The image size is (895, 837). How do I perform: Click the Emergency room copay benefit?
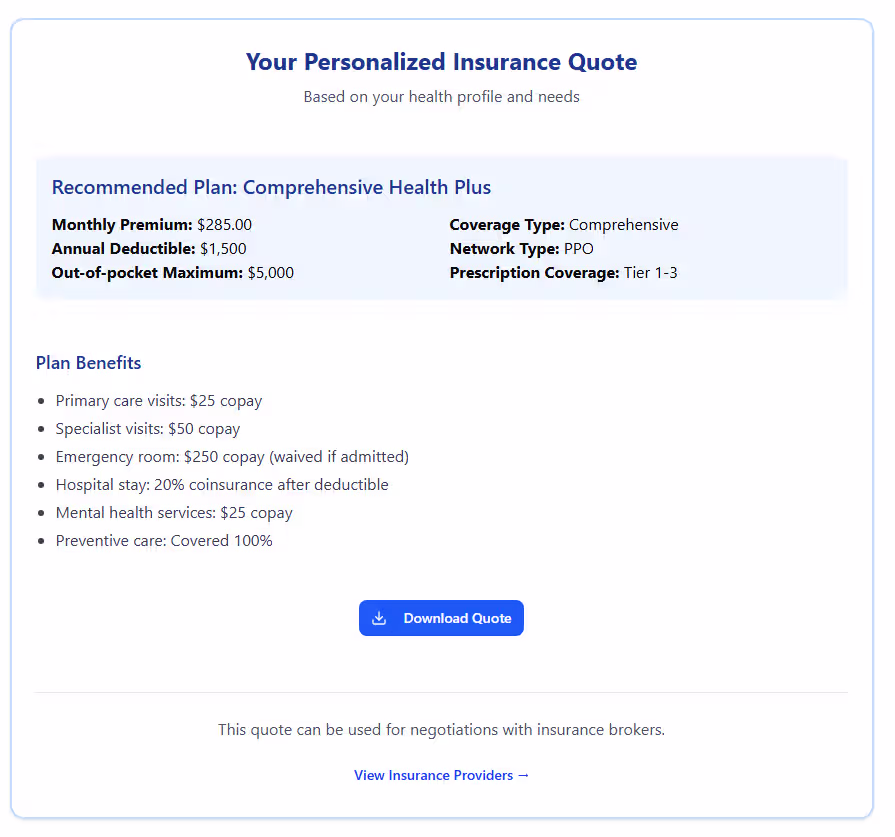pyautogui.click(x=230, y=456)
